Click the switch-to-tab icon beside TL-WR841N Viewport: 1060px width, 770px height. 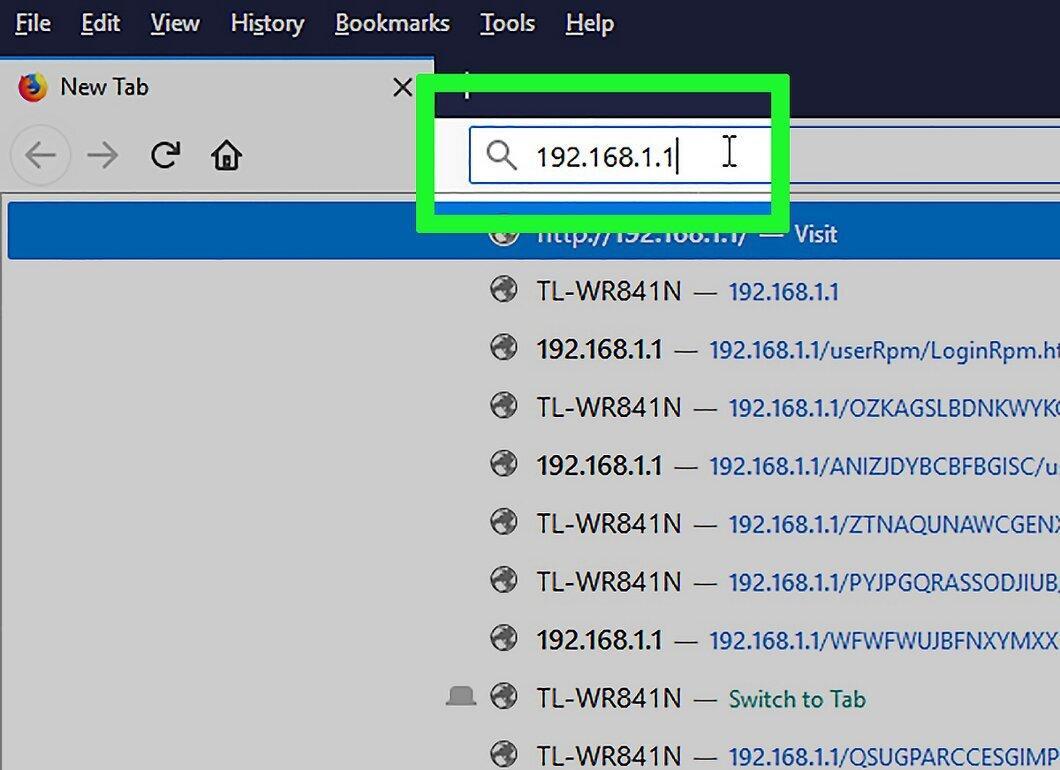[460, 696]
